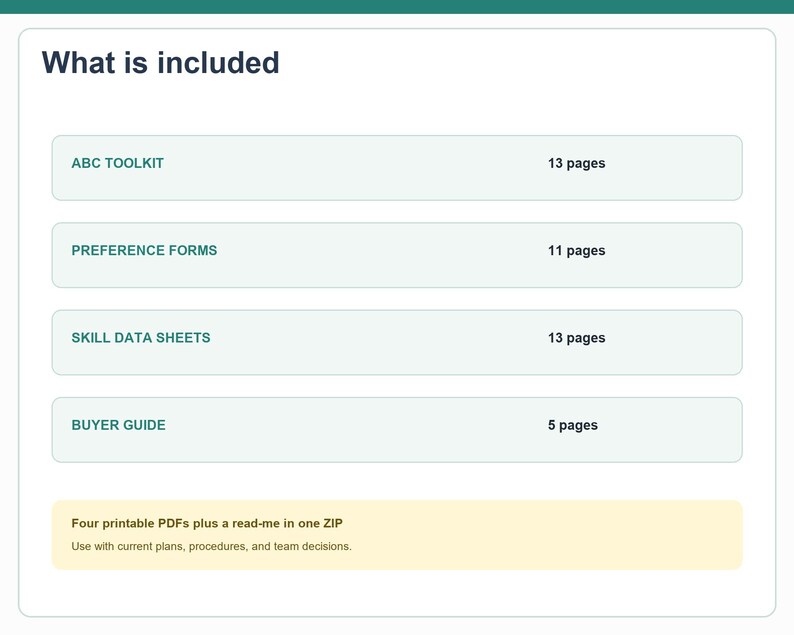Image resolution: width=794 pixels, height=635 pixels.
Task: Select the PREFERENCE FORMS title
Action: coord(144,250)
